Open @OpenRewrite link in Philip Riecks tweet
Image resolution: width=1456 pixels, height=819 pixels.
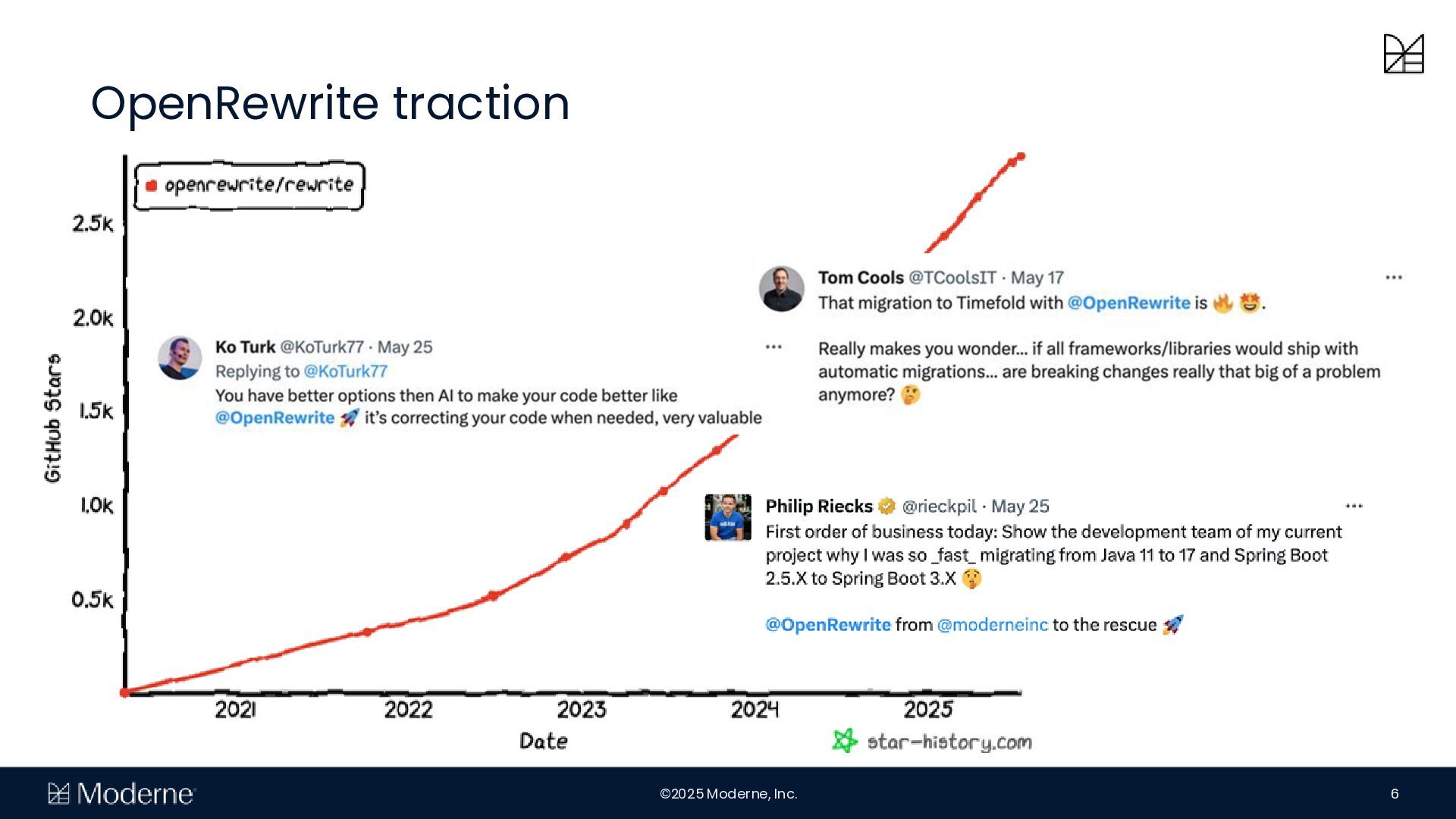pyautogui.click(x=828, y=625)
